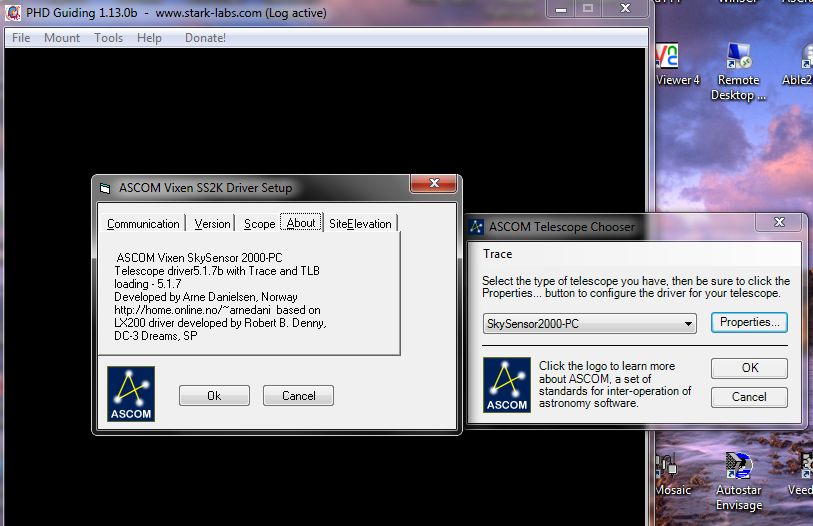813x526 pixels.
Task: Click the Driver Setup title bar icon
Action: coord(105,188)
